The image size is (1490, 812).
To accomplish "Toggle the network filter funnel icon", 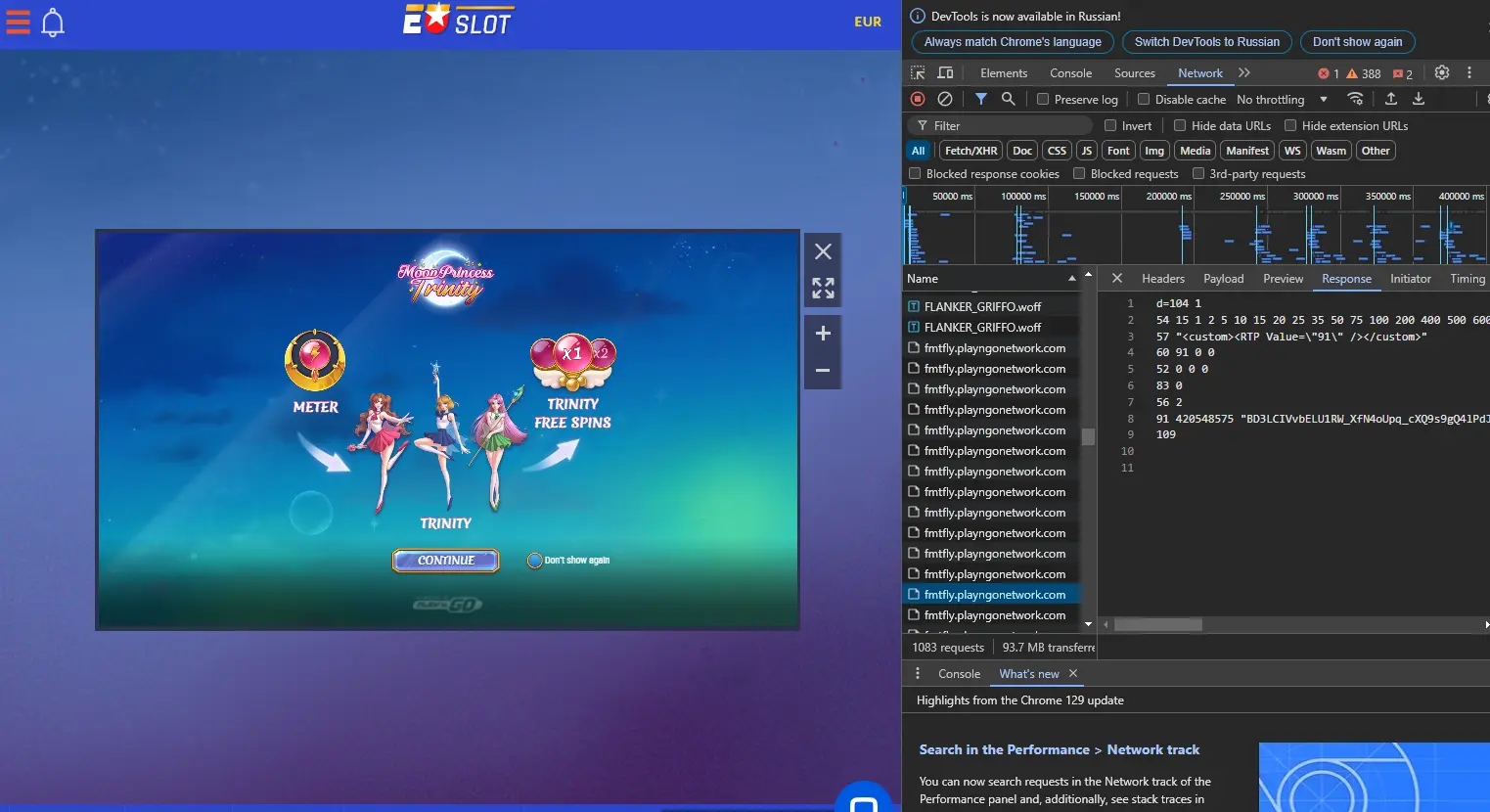I will click(980, 99).
